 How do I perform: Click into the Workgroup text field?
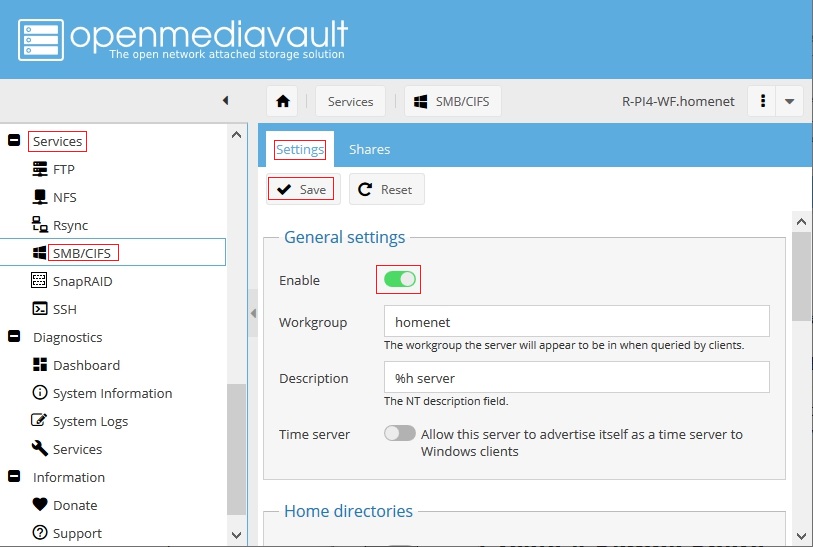[x=576, y=322]
